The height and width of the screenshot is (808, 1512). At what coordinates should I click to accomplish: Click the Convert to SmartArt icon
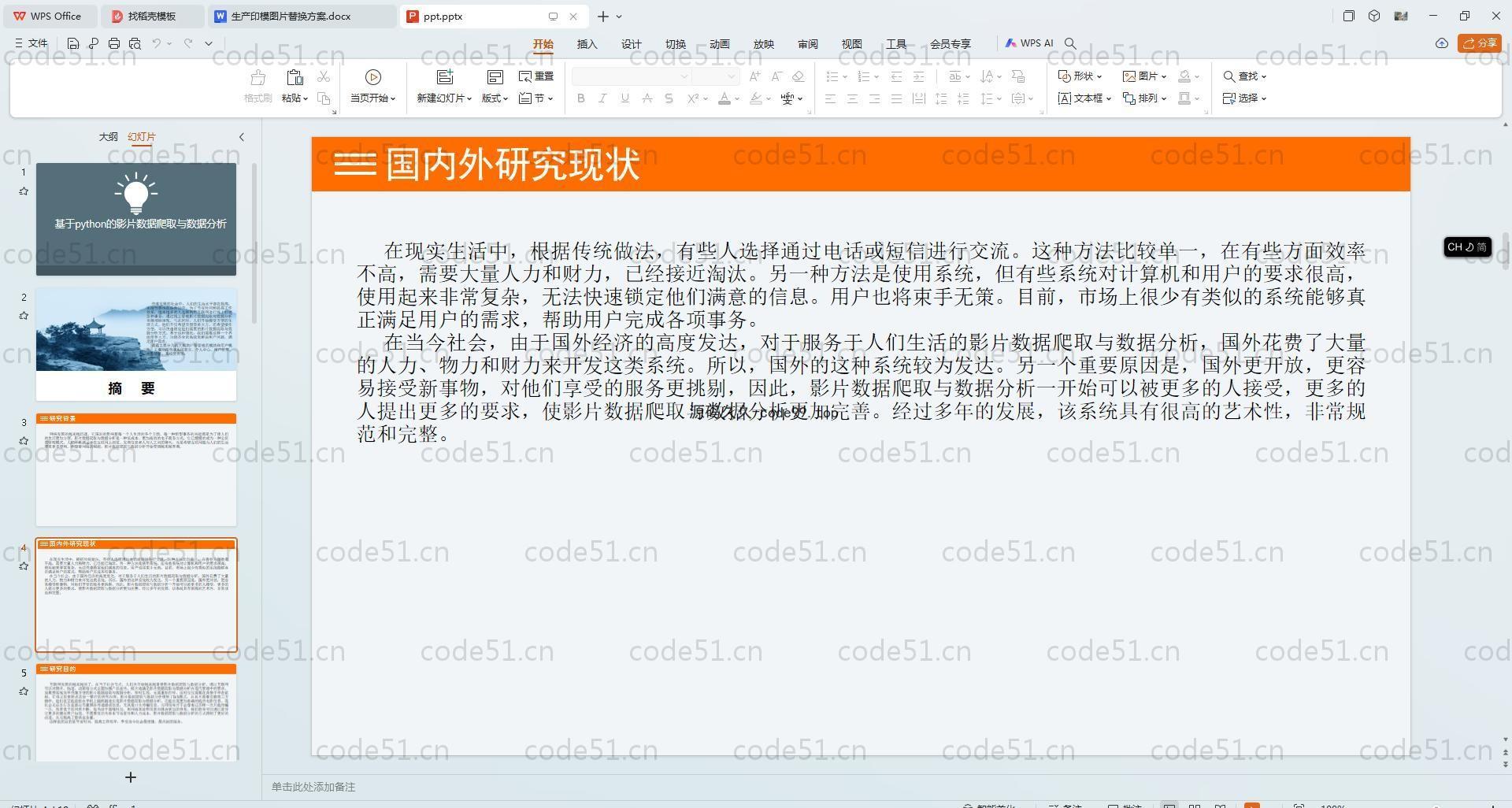[x=1017, y=76]
